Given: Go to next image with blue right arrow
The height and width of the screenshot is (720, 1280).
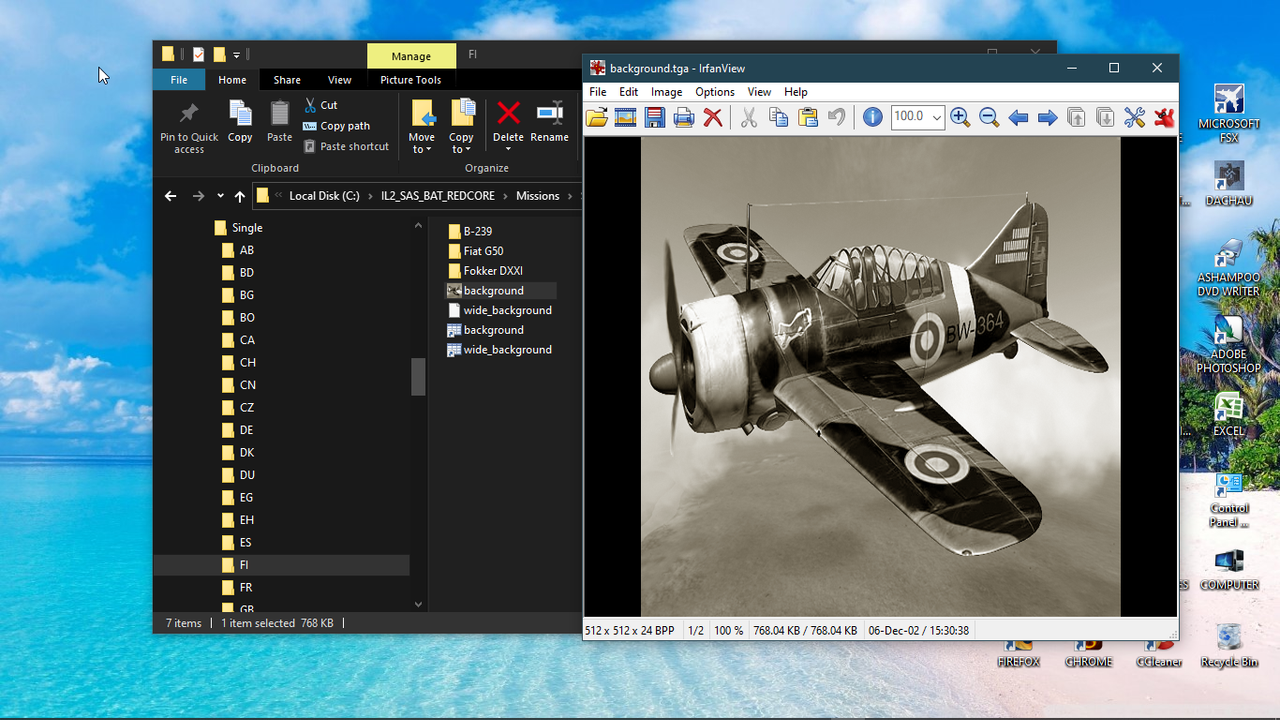Looking at the screenshot, I should pyautogui.click(x=1047, y=118).
